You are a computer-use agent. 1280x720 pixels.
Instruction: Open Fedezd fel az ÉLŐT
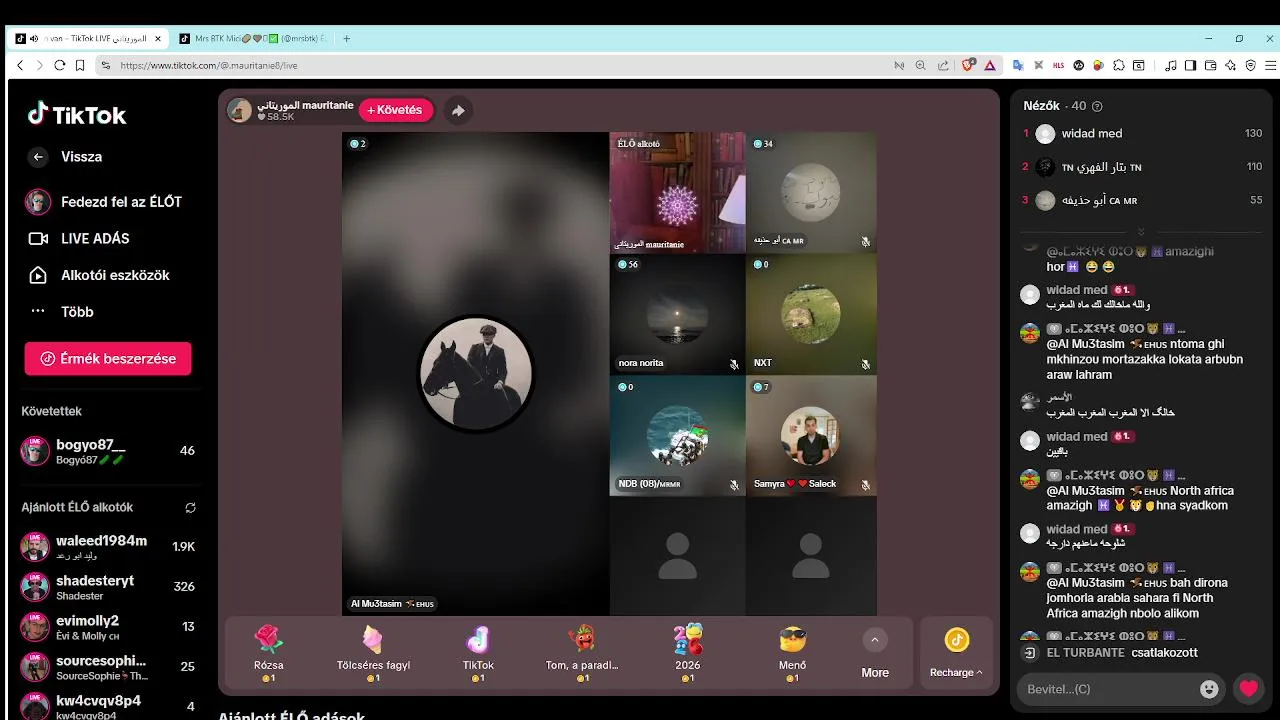click(x=104, y=202)
